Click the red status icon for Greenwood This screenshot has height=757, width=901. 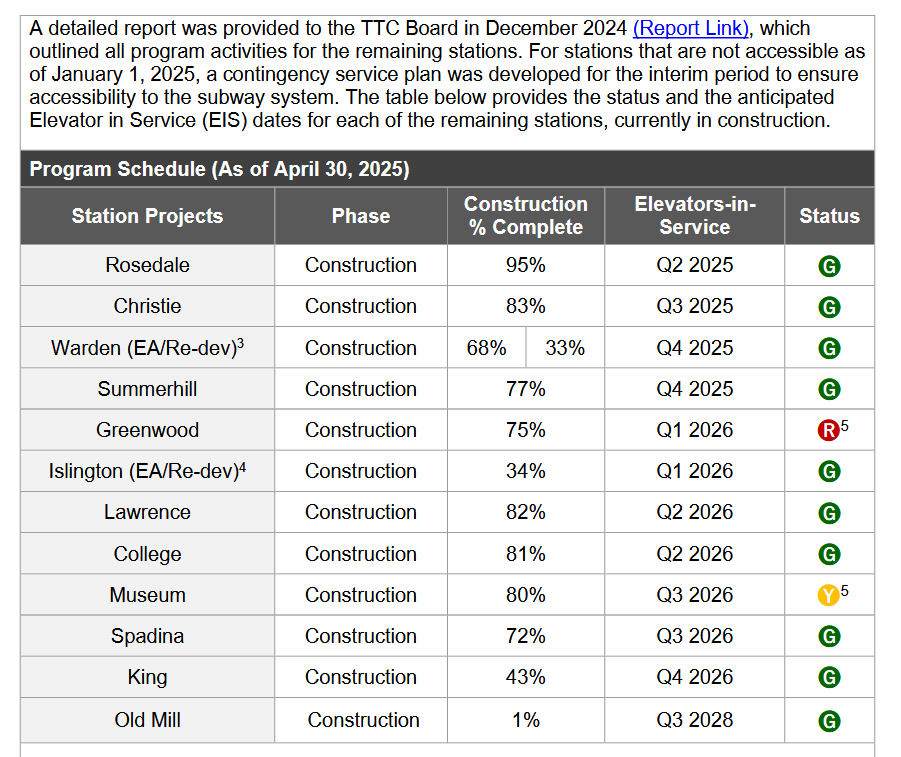(827, 431)
